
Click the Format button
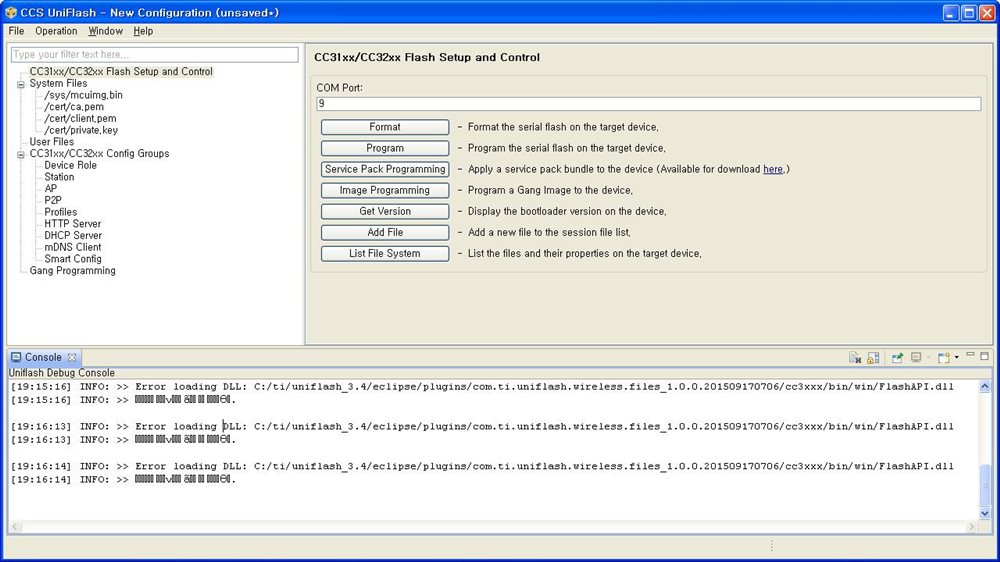pos(385,127)
